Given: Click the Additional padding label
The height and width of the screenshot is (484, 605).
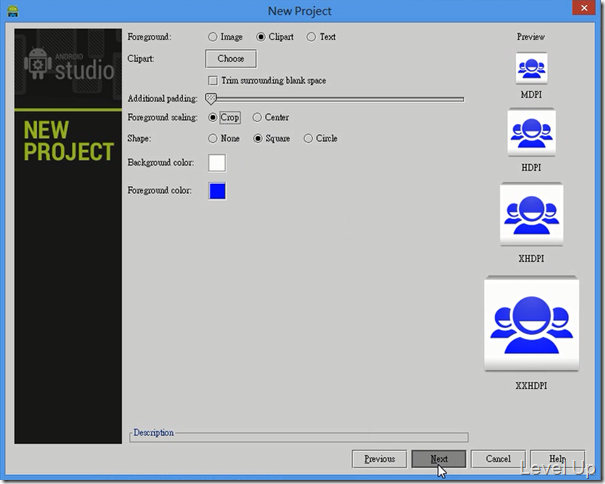Looking at the screenshot, I should pos(162,99).
